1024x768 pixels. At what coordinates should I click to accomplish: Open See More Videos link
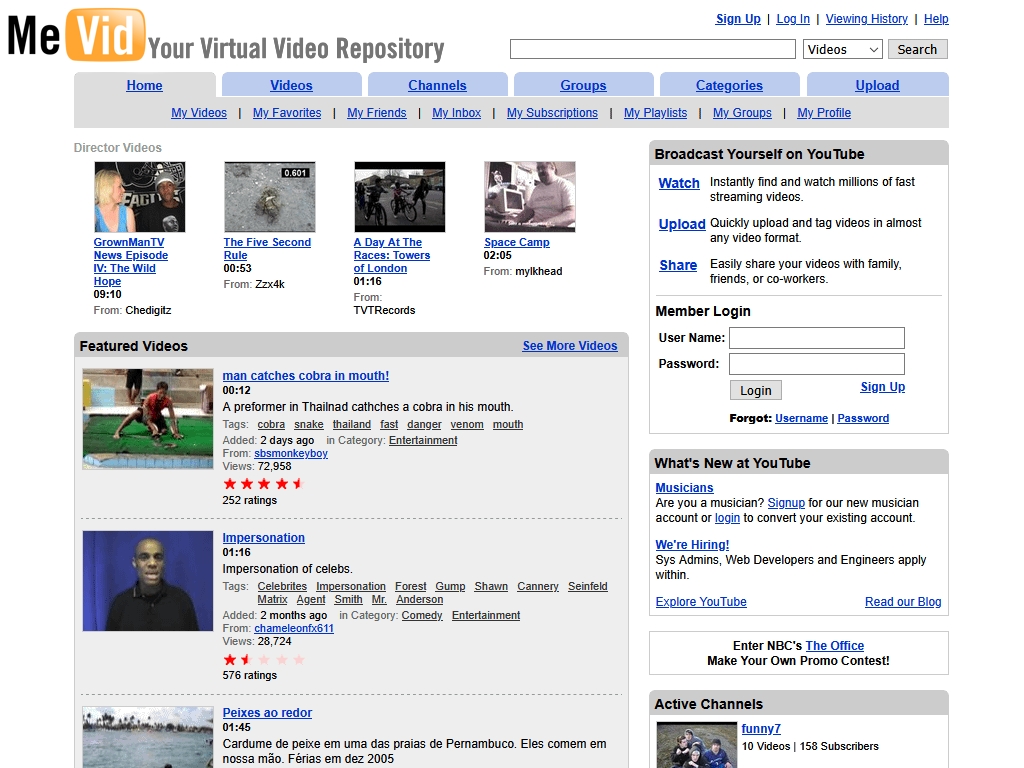[569, 346]
